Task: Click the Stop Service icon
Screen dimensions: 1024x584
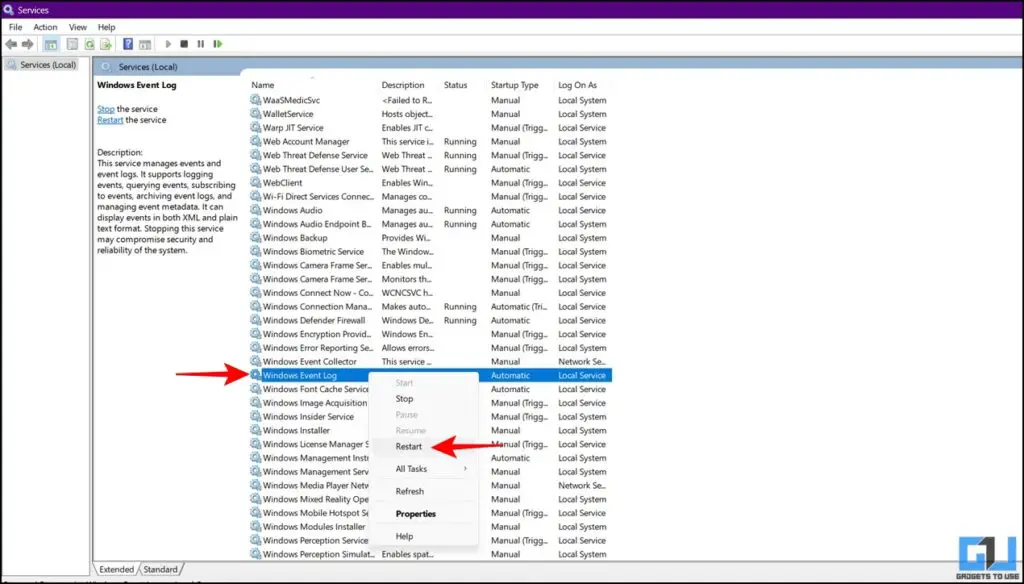Action: (x=183, y=44)
